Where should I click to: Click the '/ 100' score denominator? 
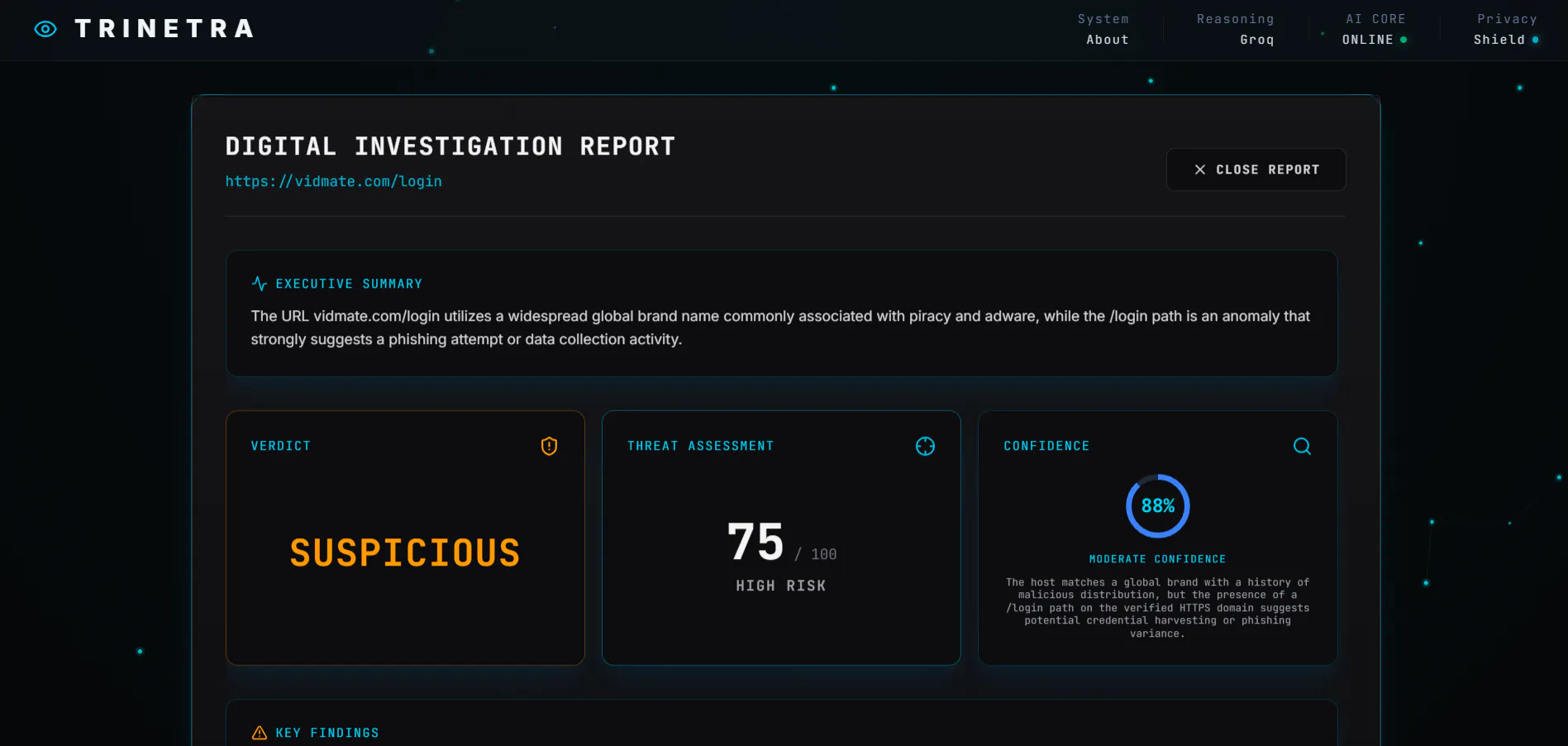pos(816,554)
